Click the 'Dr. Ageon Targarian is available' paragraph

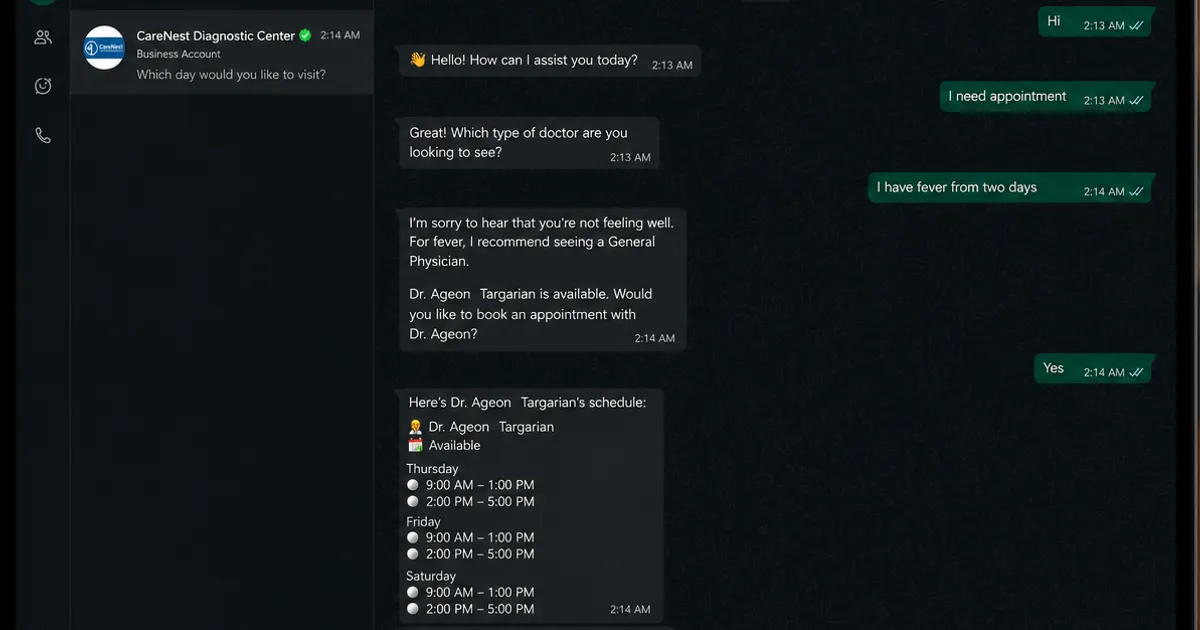[x=530, y=314]
